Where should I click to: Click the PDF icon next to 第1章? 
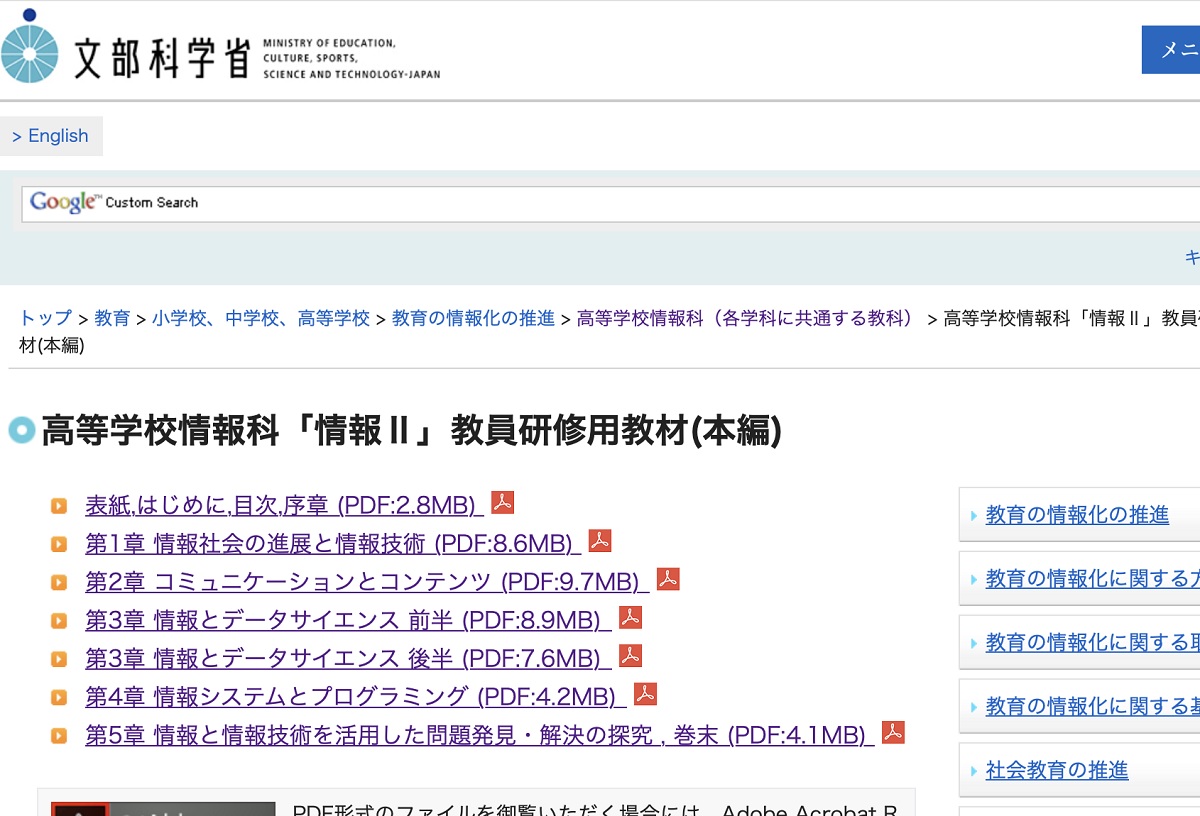[598, 541]
